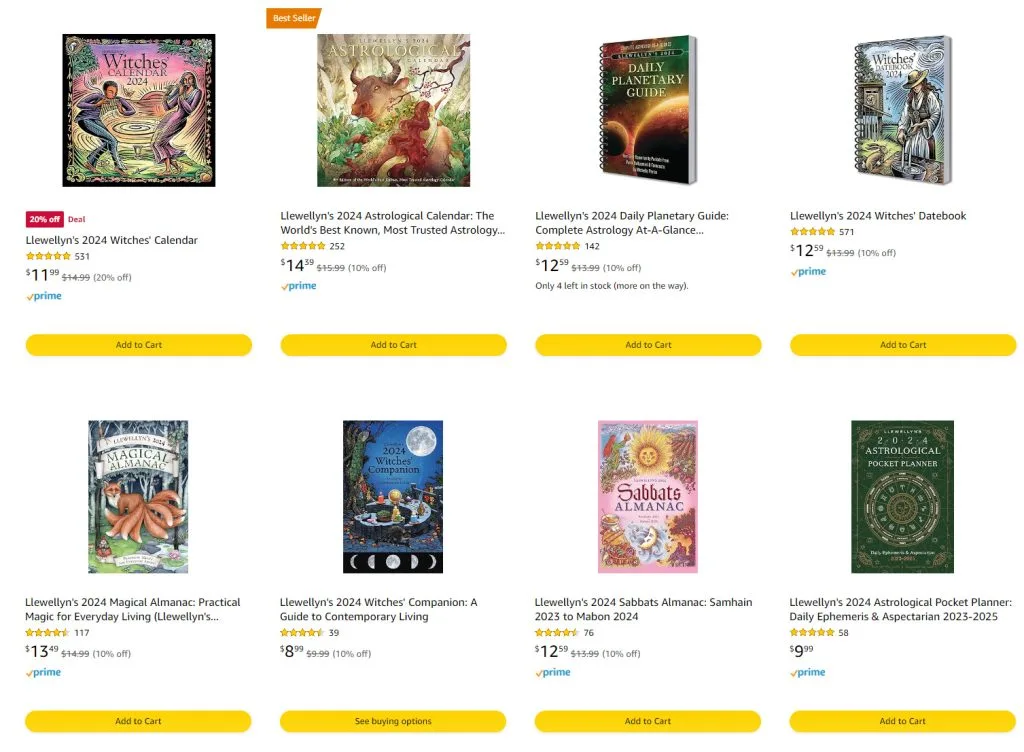
Task: Click the star rating for Witches' Datebook
Action: tap(812, 232)
